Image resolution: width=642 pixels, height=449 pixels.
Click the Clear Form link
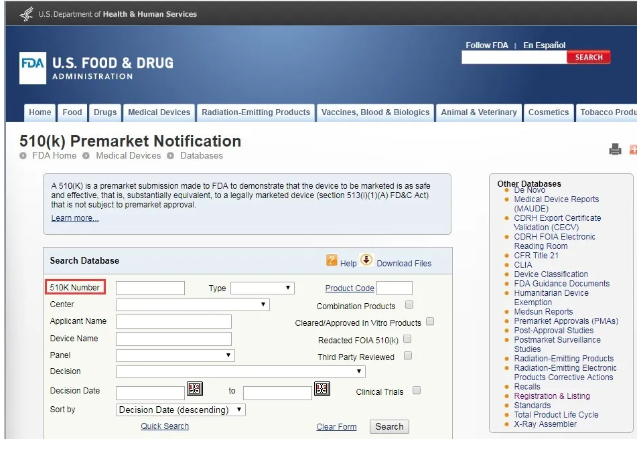(x=336, y=427)
